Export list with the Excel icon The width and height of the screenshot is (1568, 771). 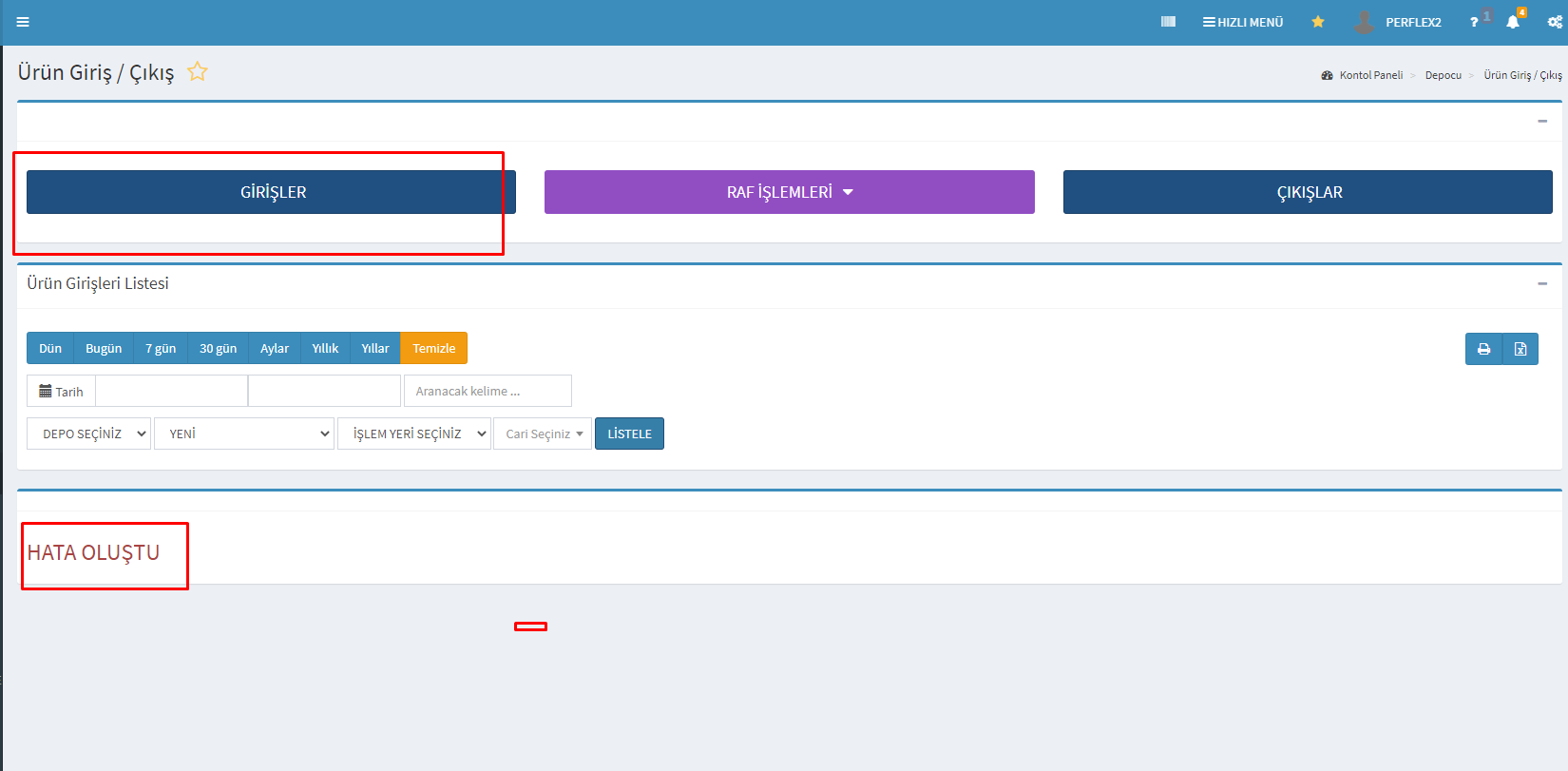[1520, 349]
